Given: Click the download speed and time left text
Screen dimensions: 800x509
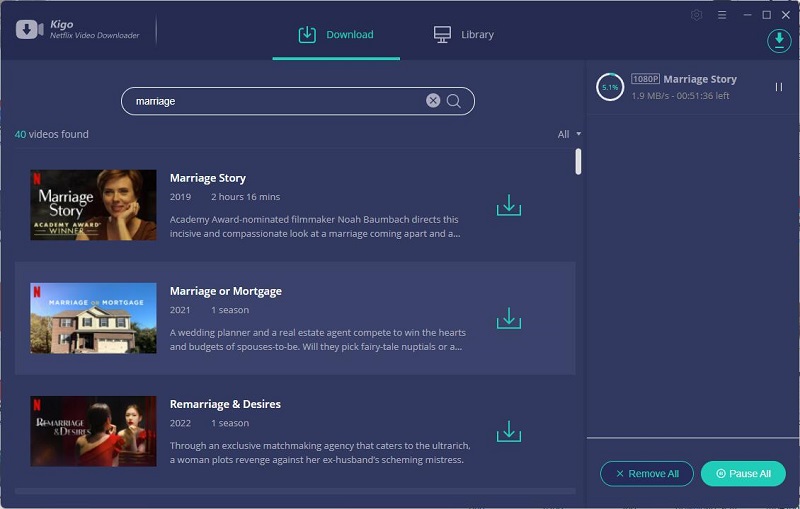Looking at the screenshot, I should click(680, 96).
